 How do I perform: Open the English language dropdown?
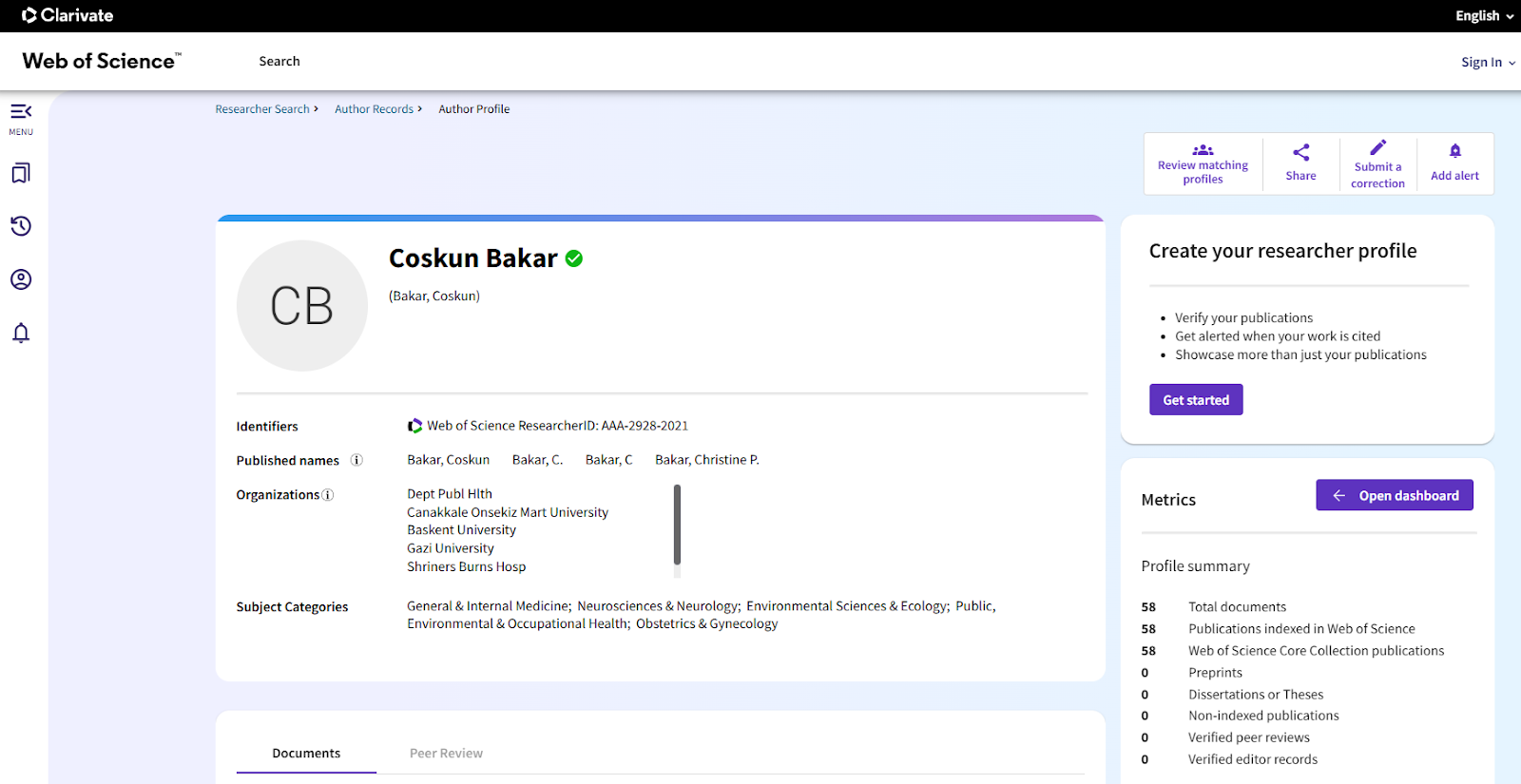click(x=1484, y=16)
